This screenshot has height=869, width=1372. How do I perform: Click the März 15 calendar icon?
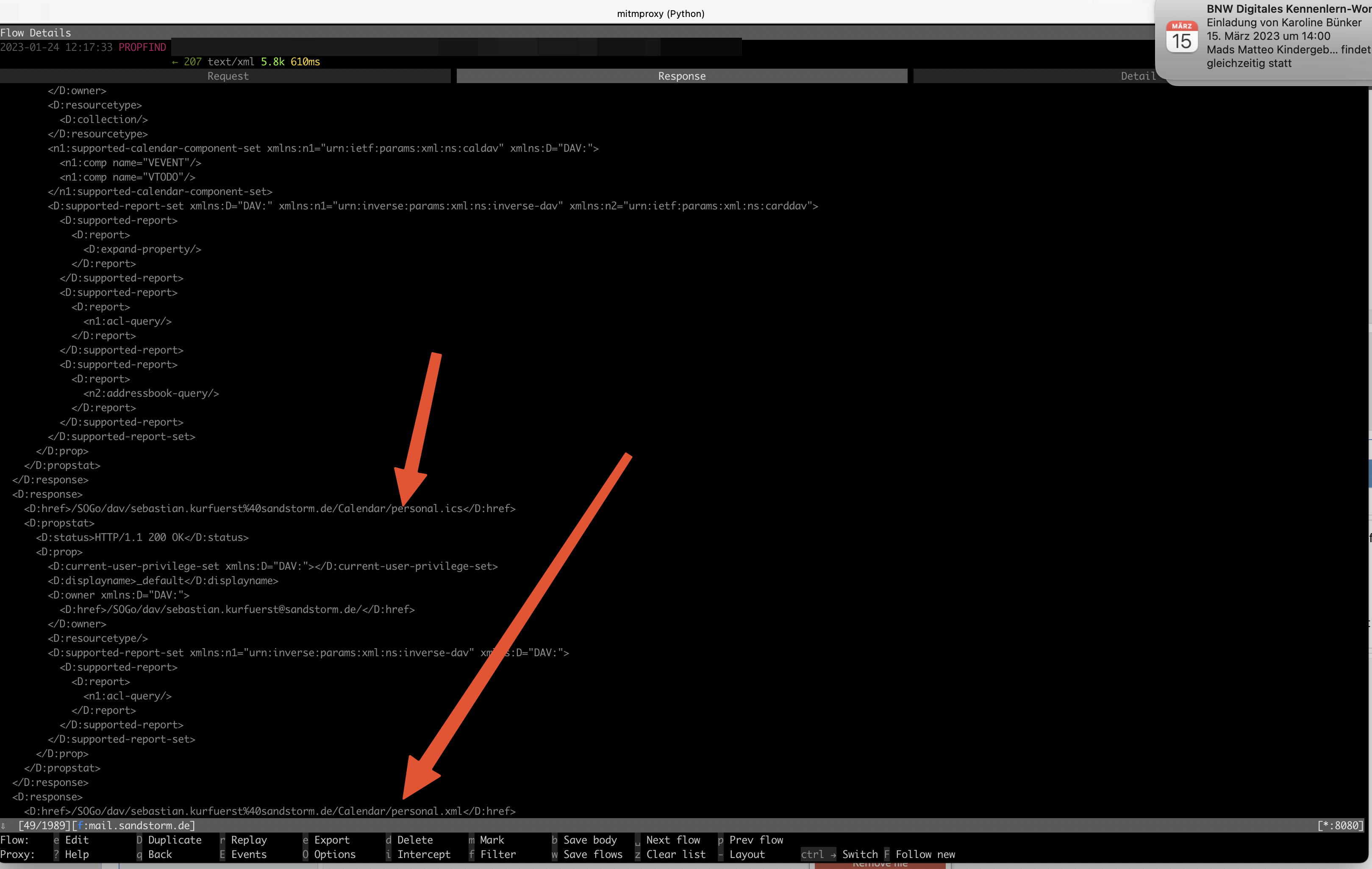1181,36
